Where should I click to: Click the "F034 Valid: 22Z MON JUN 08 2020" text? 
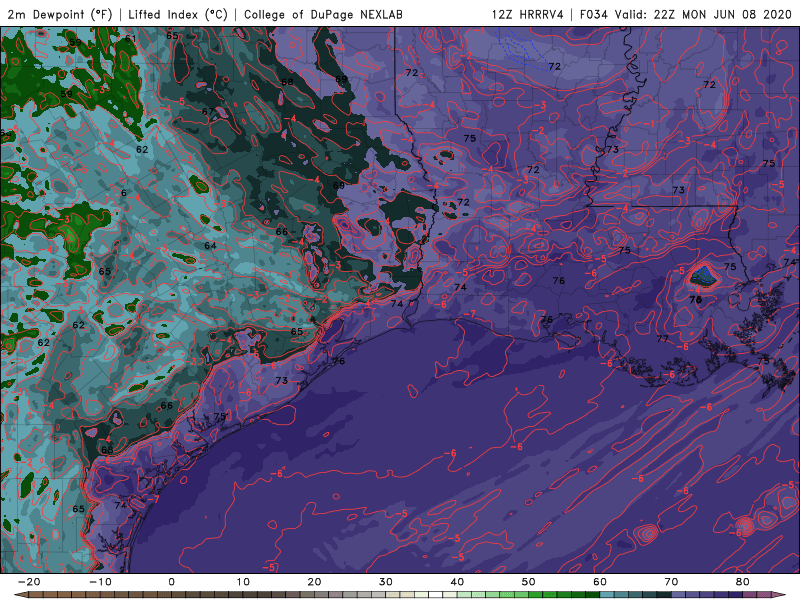point(686,14)
